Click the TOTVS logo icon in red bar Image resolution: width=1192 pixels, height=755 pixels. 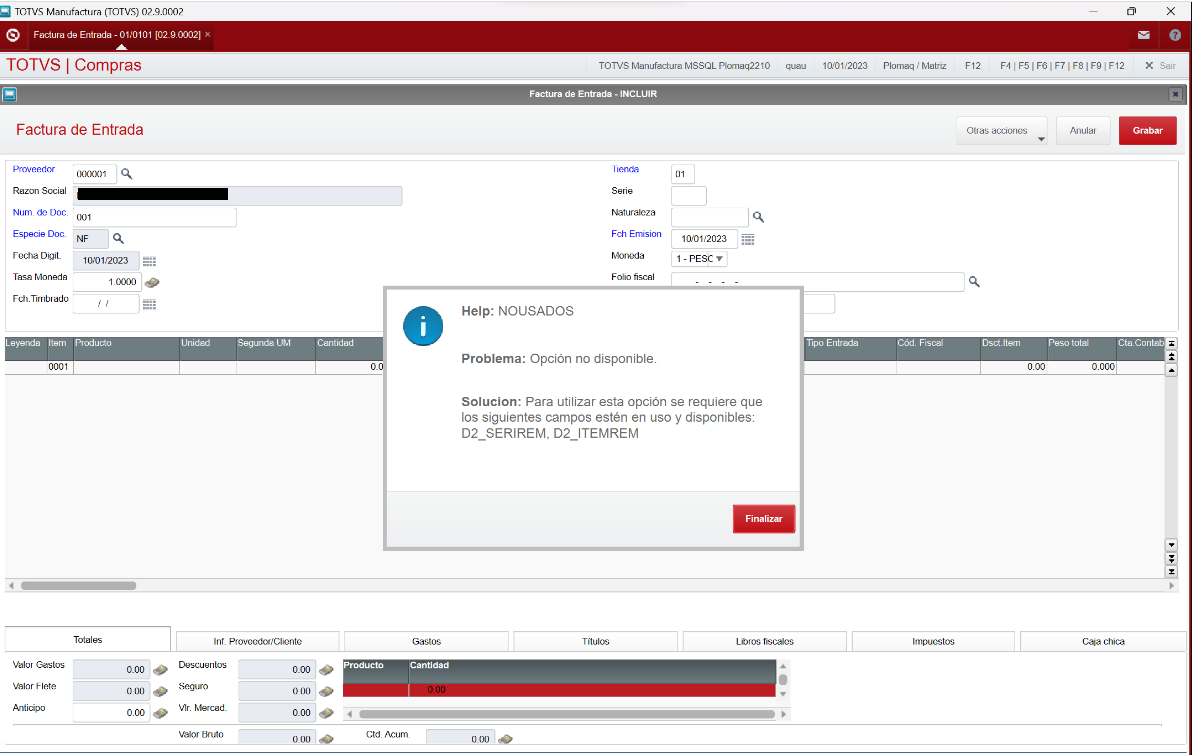pos(13,35)
